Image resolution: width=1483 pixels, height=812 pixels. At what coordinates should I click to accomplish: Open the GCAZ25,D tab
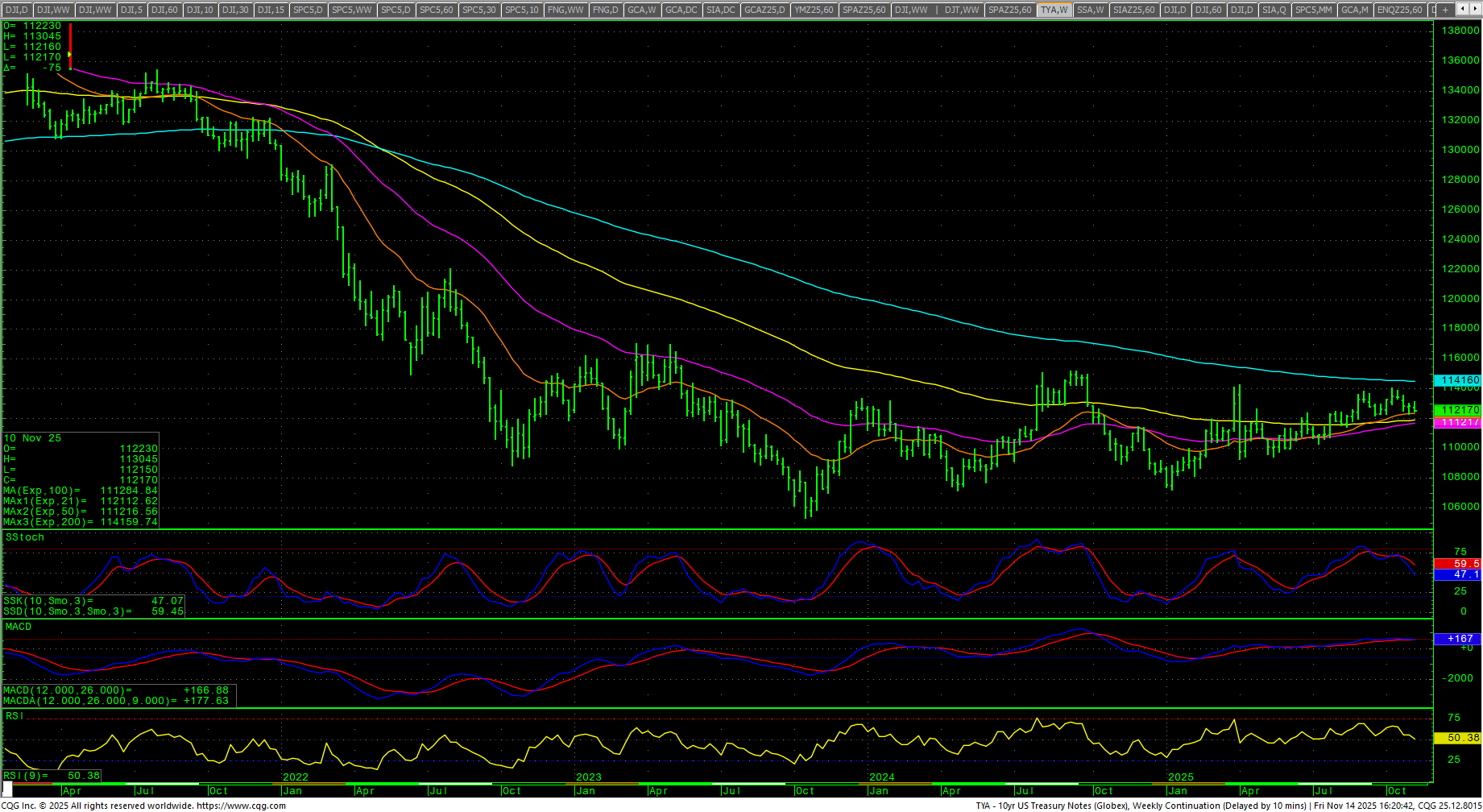tap(764, 10)
